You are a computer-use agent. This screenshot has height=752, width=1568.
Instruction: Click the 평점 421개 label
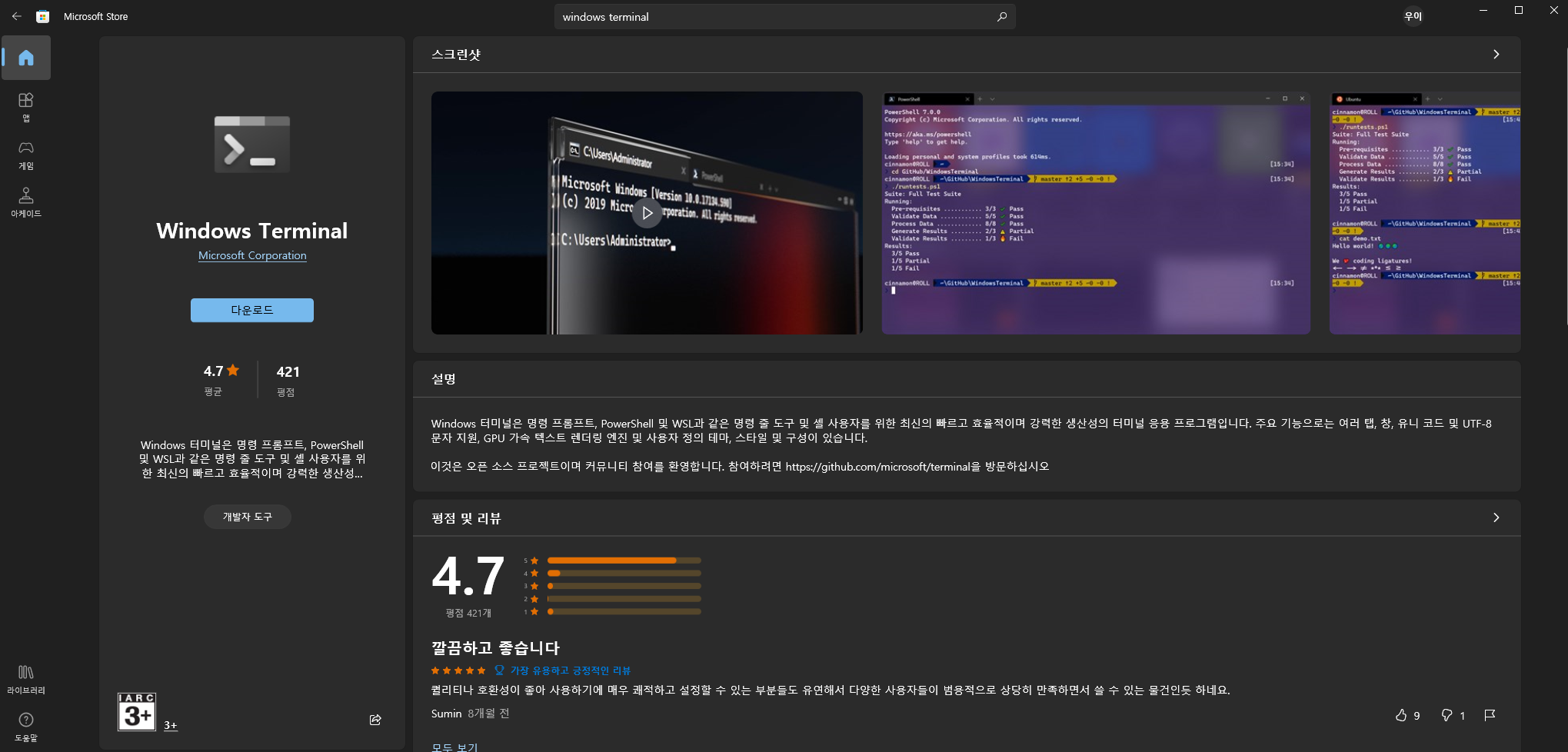pos(468,613)
